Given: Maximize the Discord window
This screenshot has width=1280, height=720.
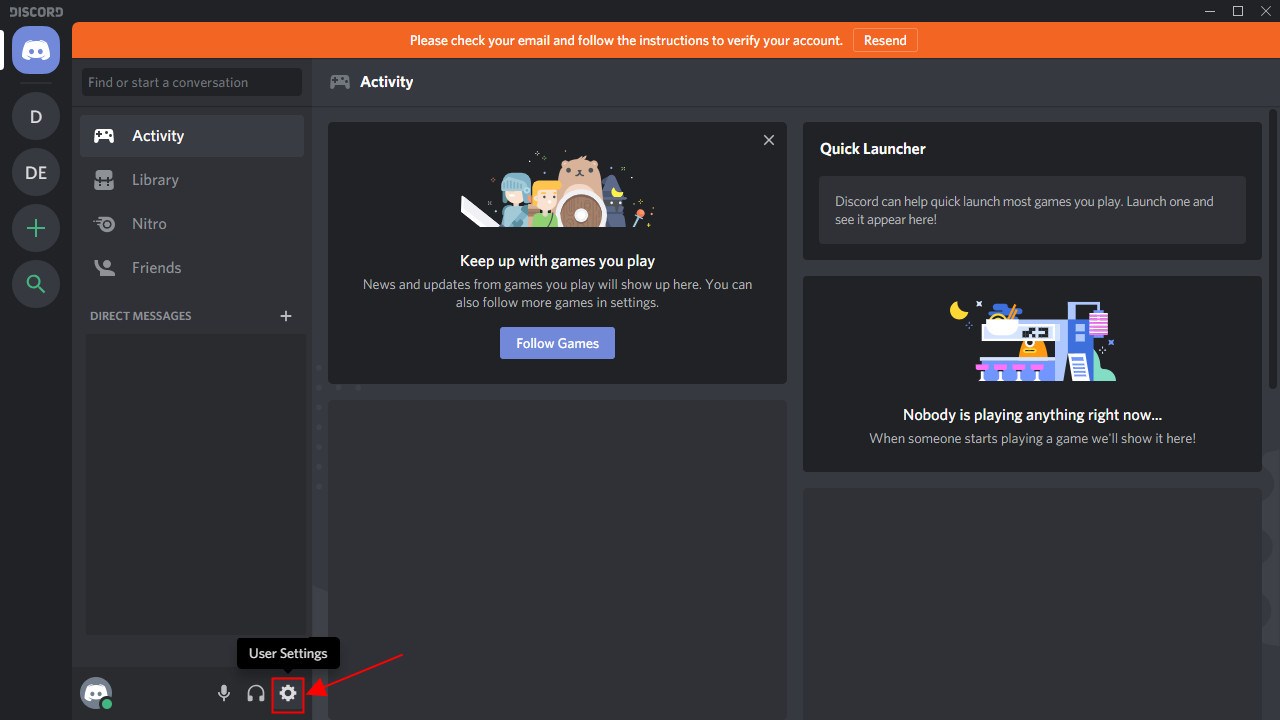Looking at the screenshot, I should point(1238,11).
